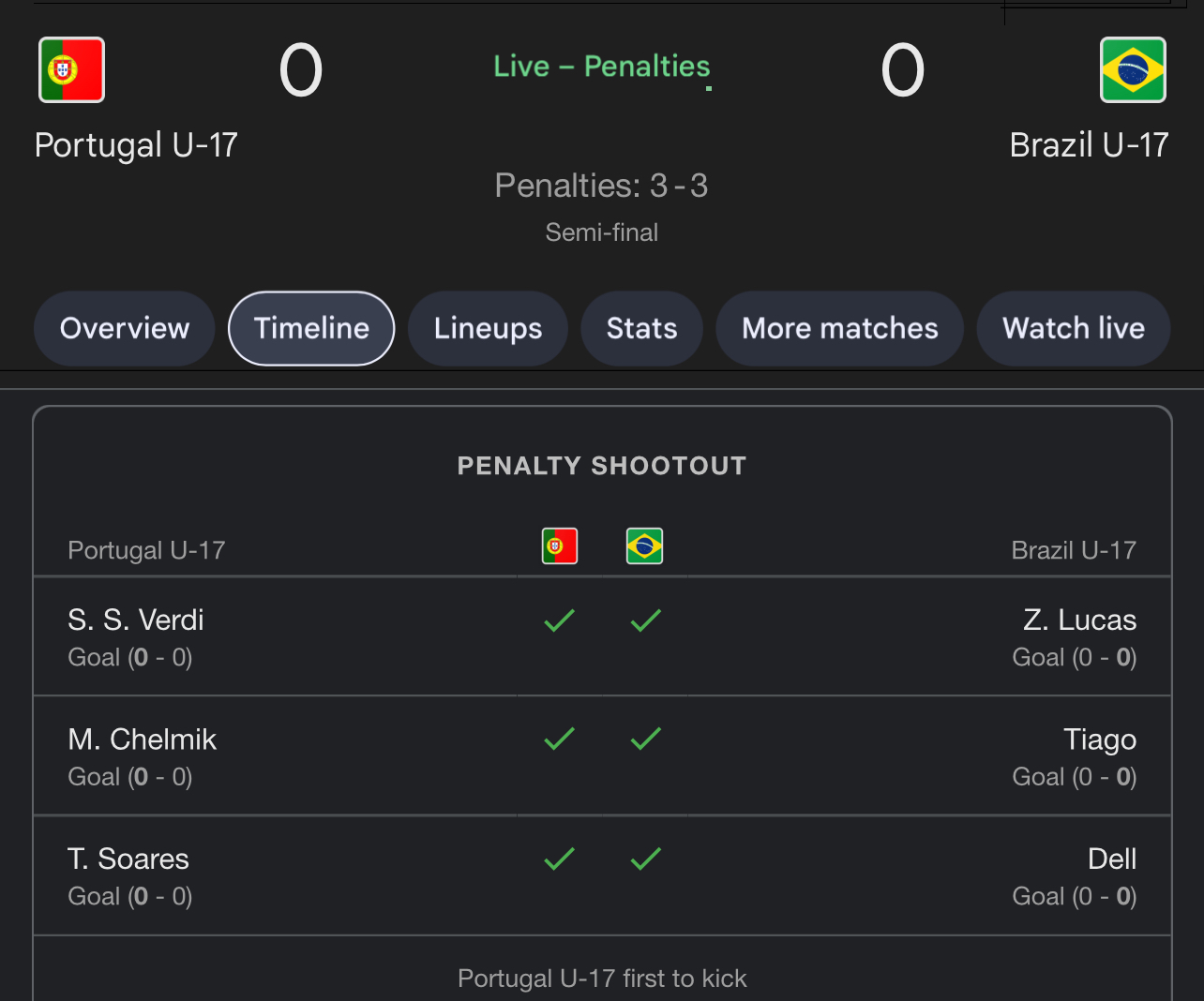Select the Timeline tab
Viewport: 1204px width, 1001px height.
tap(311, 328)
